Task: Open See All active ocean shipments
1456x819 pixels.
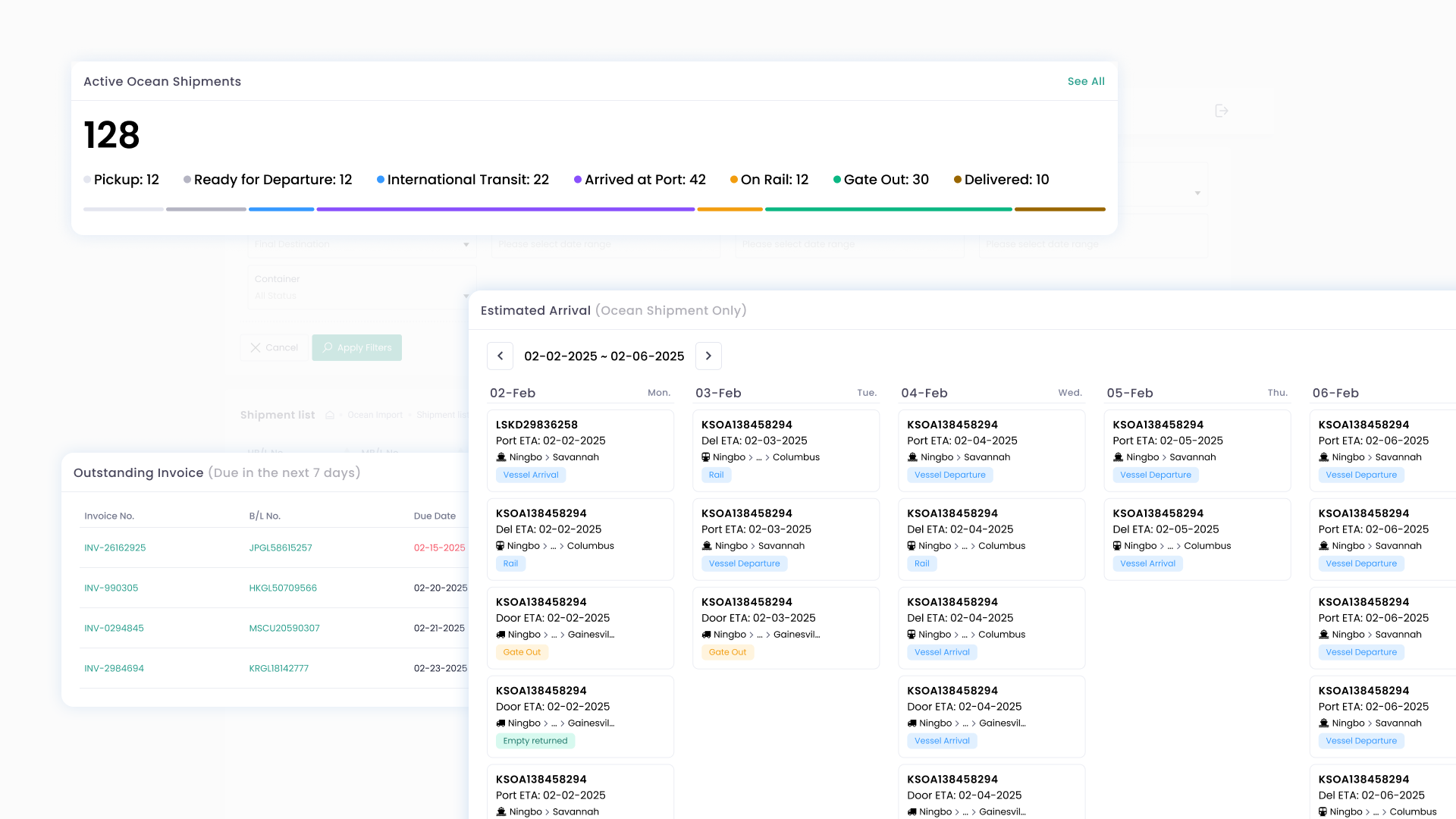Action: [x=1086, y=81]
